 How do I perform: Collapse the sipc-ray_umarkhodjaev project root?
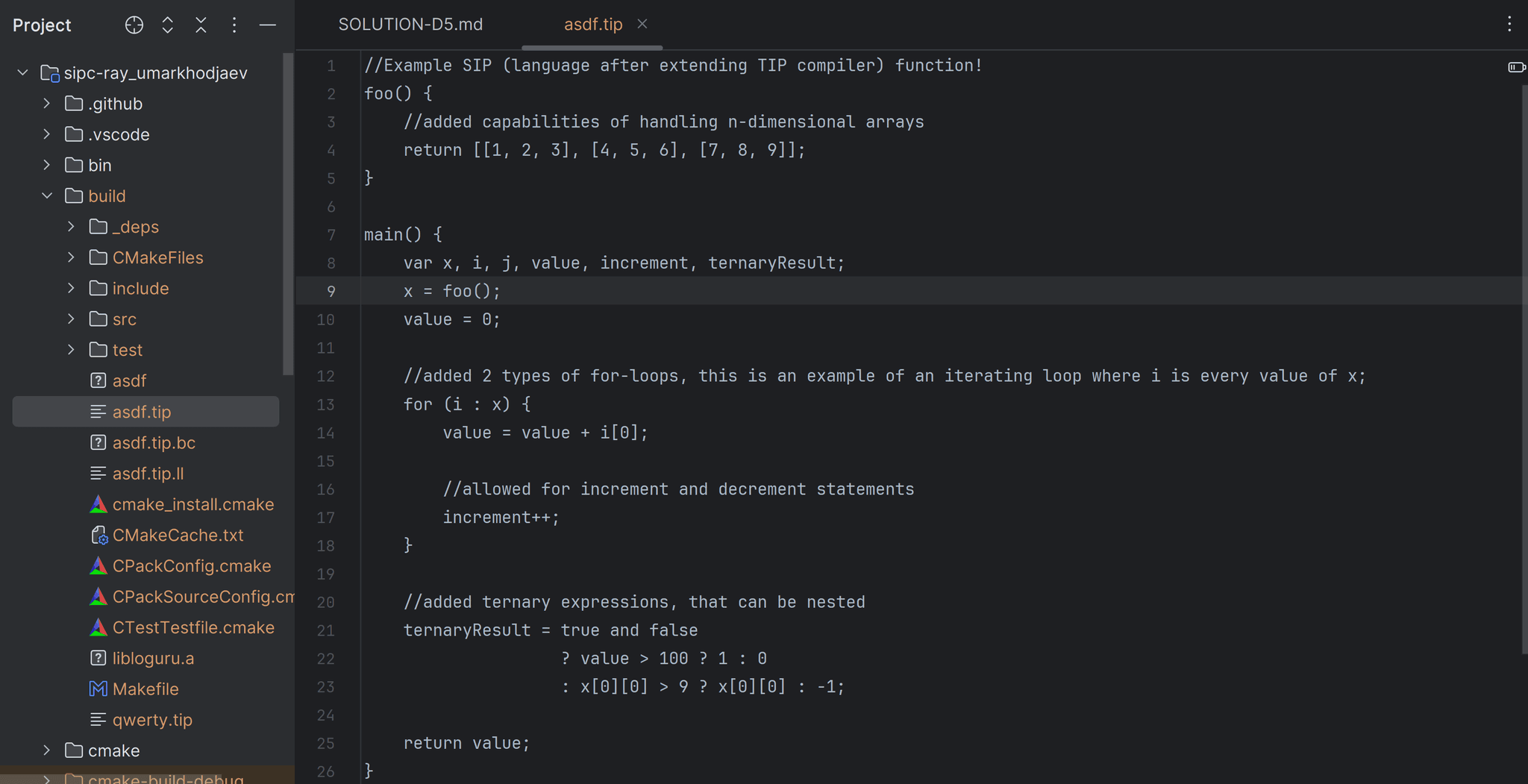(x=23, y=72)
